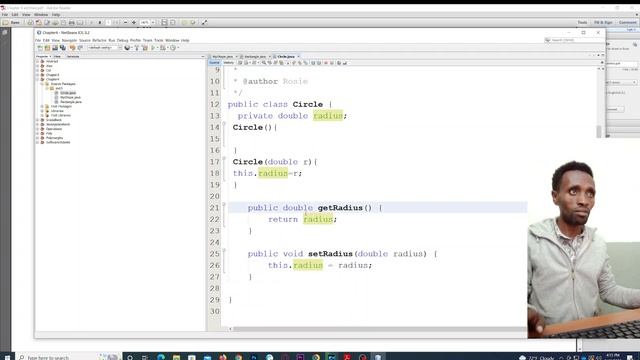Expand the Test Packages node
The width and height of the screenshot is (640, 360).
pos(42,106)
